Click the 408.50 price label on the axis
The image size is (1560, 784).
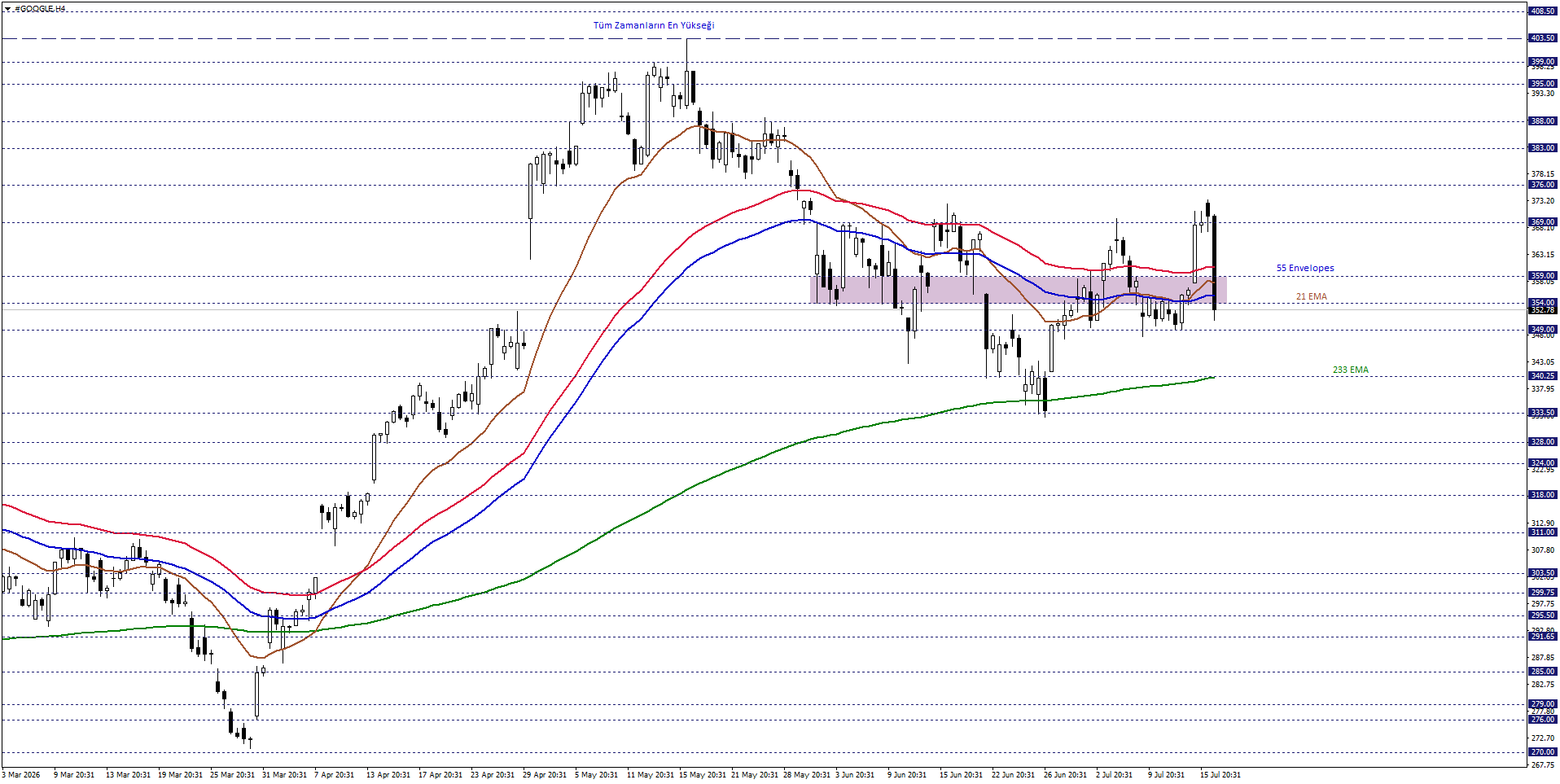[1543, 11]
